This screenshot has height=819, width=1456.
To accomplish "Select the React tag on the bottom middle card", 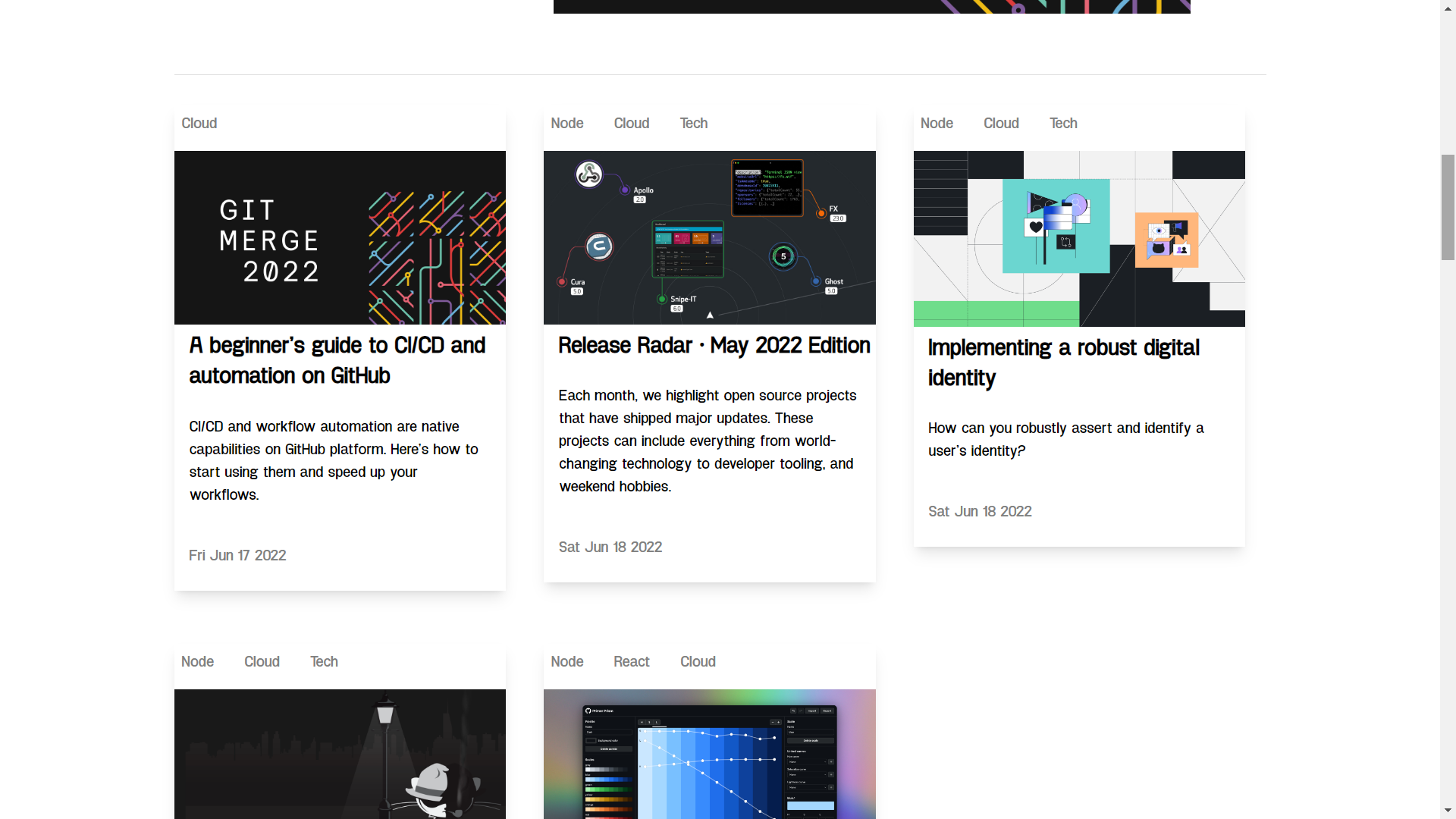I will (x=631, y=662).
